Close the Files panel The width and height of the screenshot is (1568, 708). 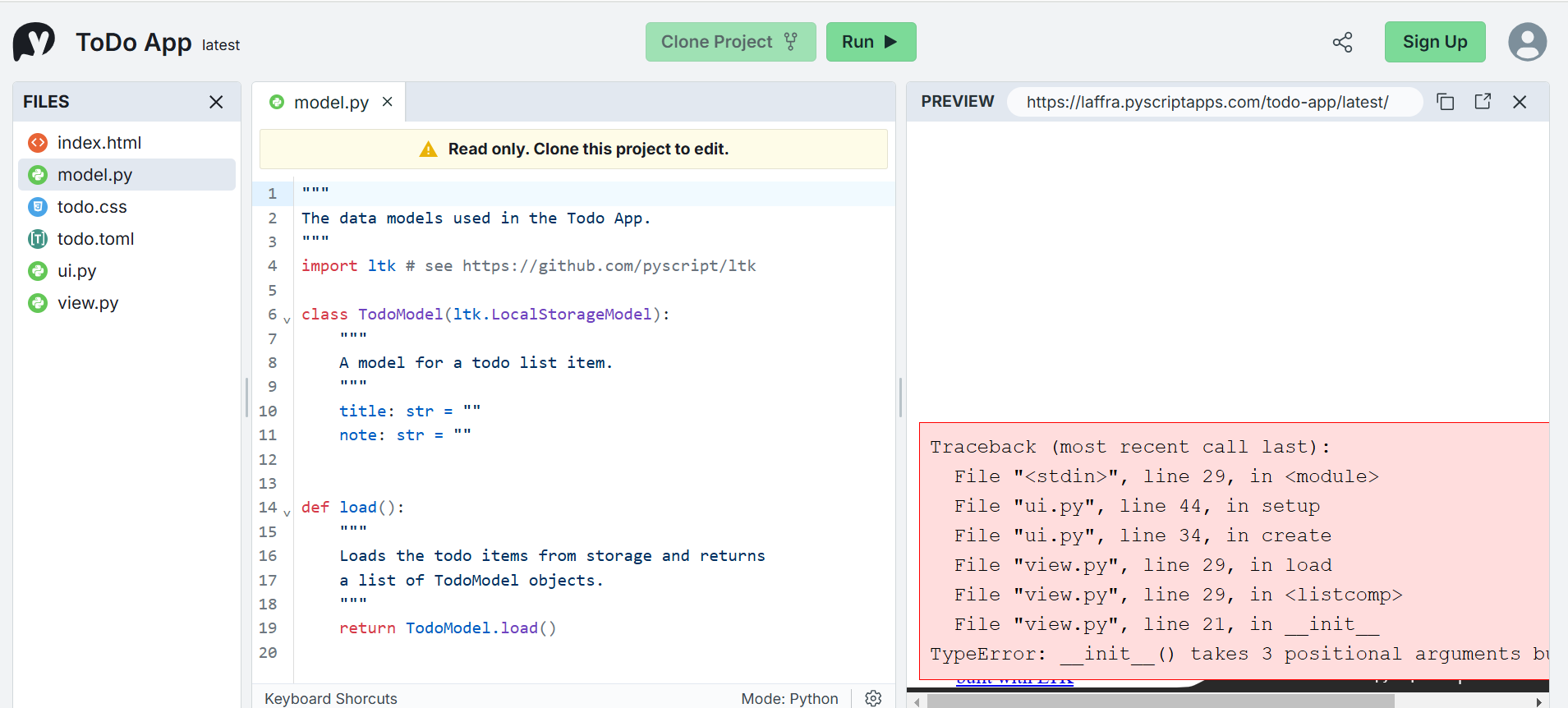(x=216, y=102)
